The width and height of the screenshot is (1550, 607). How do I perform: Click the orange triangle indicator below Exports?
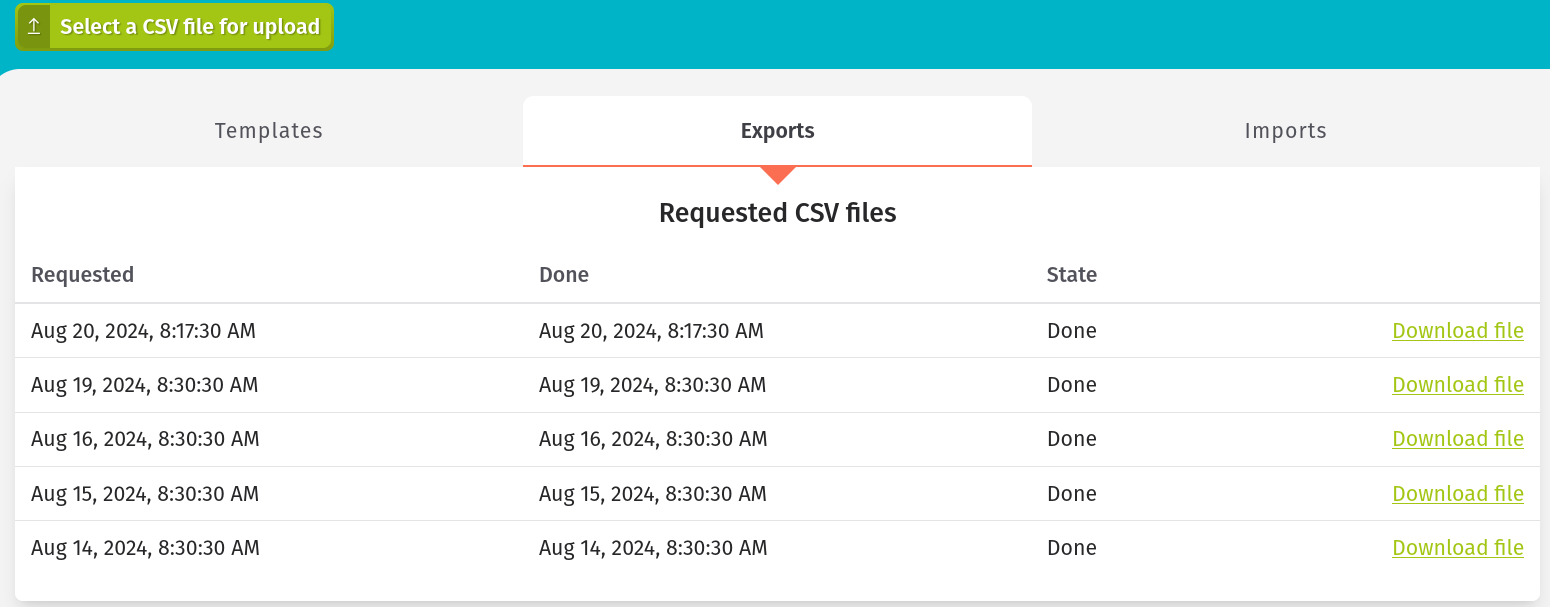coord(777,175)
